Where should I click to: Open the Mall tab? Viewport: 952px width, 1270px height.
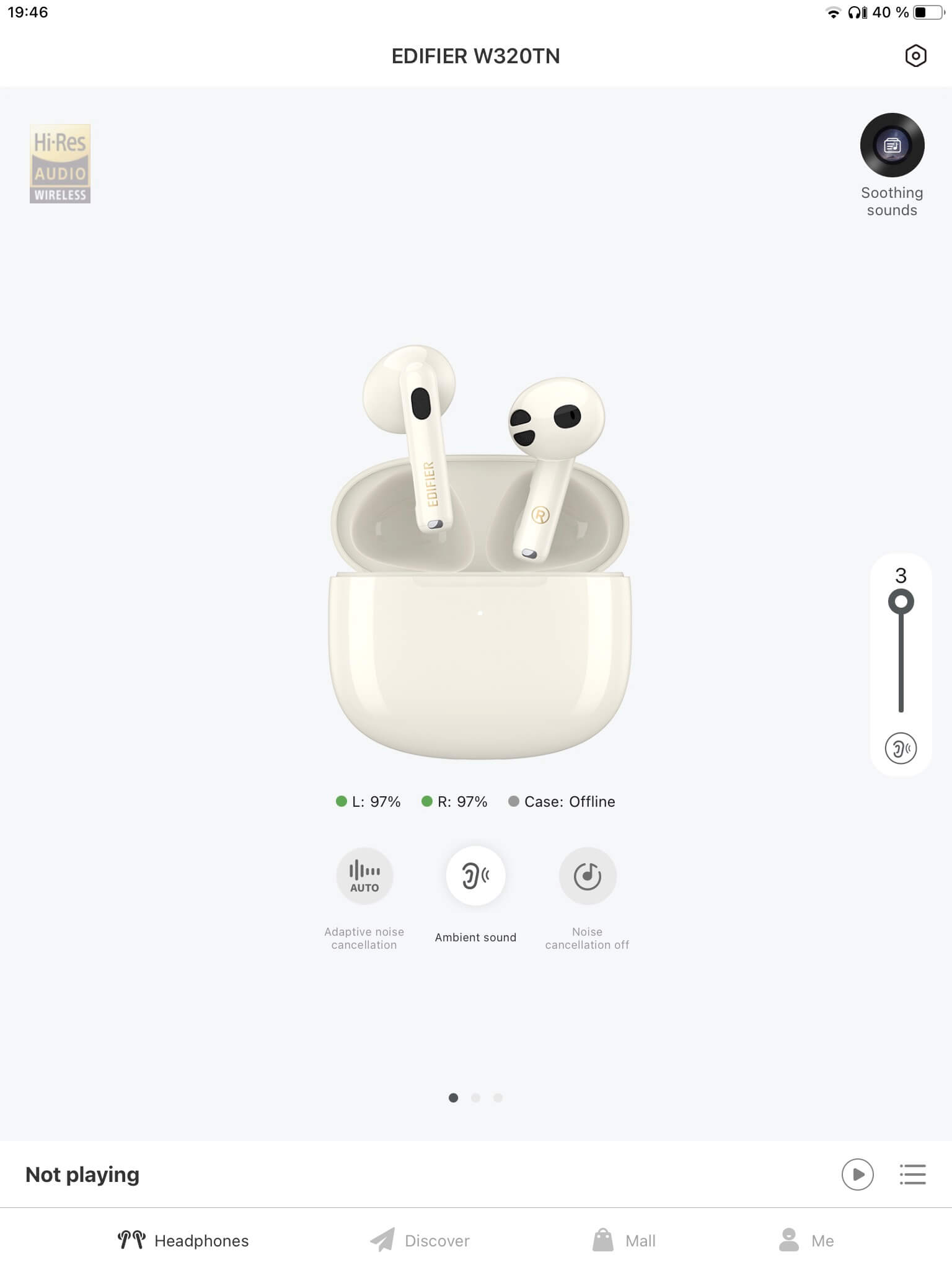tap(624, 1240)
